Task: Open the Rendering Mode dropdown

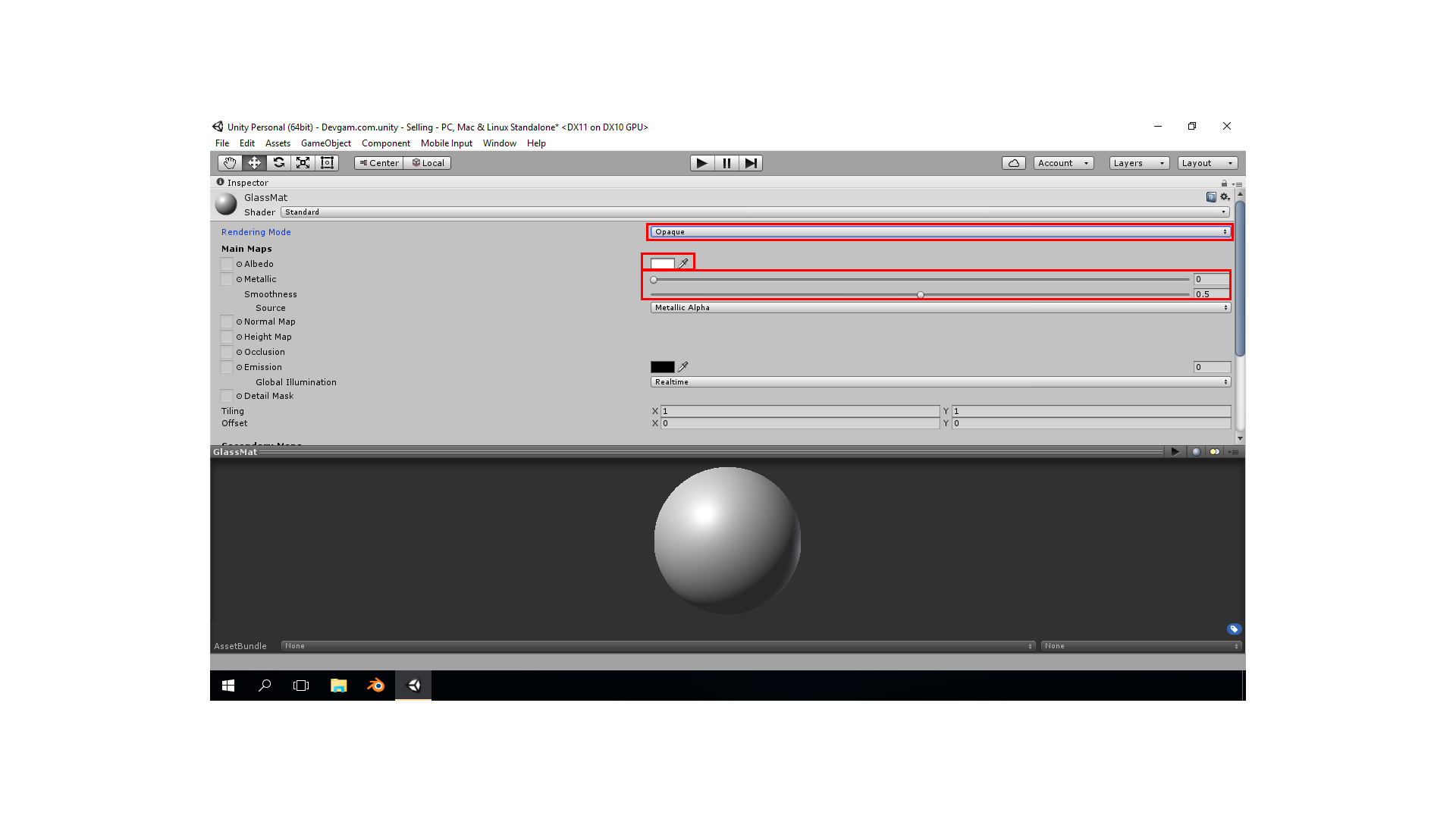Action: pyautogui.click(x=939, y=231)
